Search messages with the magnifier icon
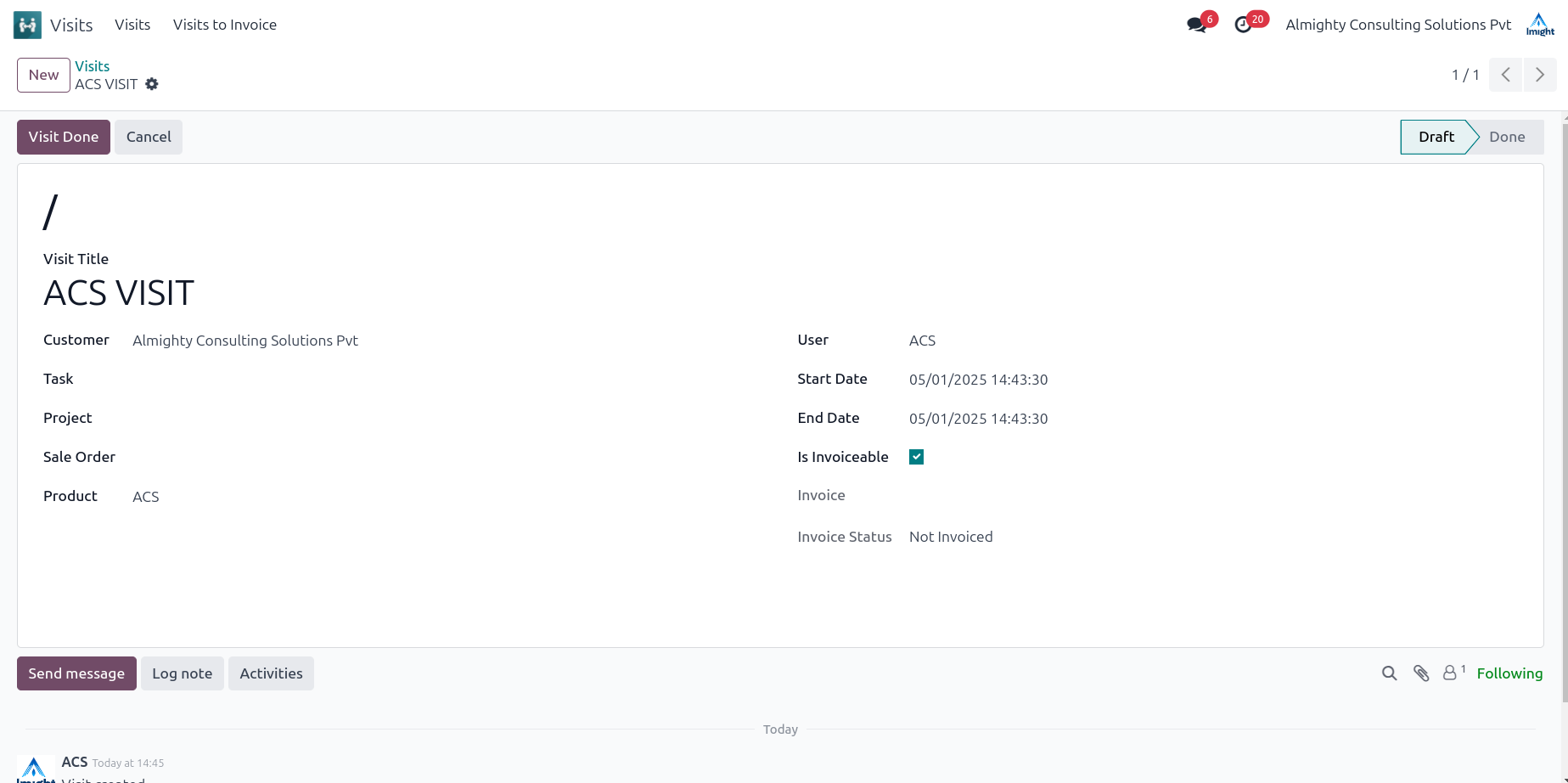 tap(1389, 673)
